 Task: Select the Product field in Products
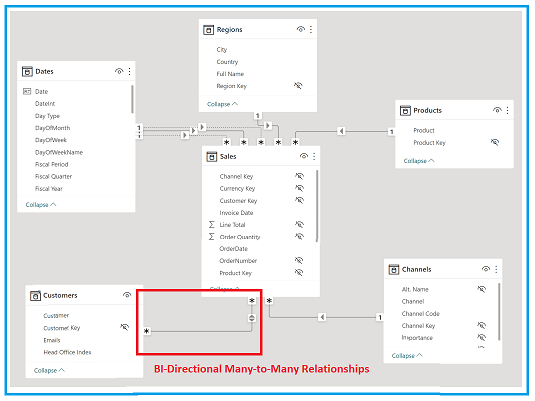pos(424,130)
